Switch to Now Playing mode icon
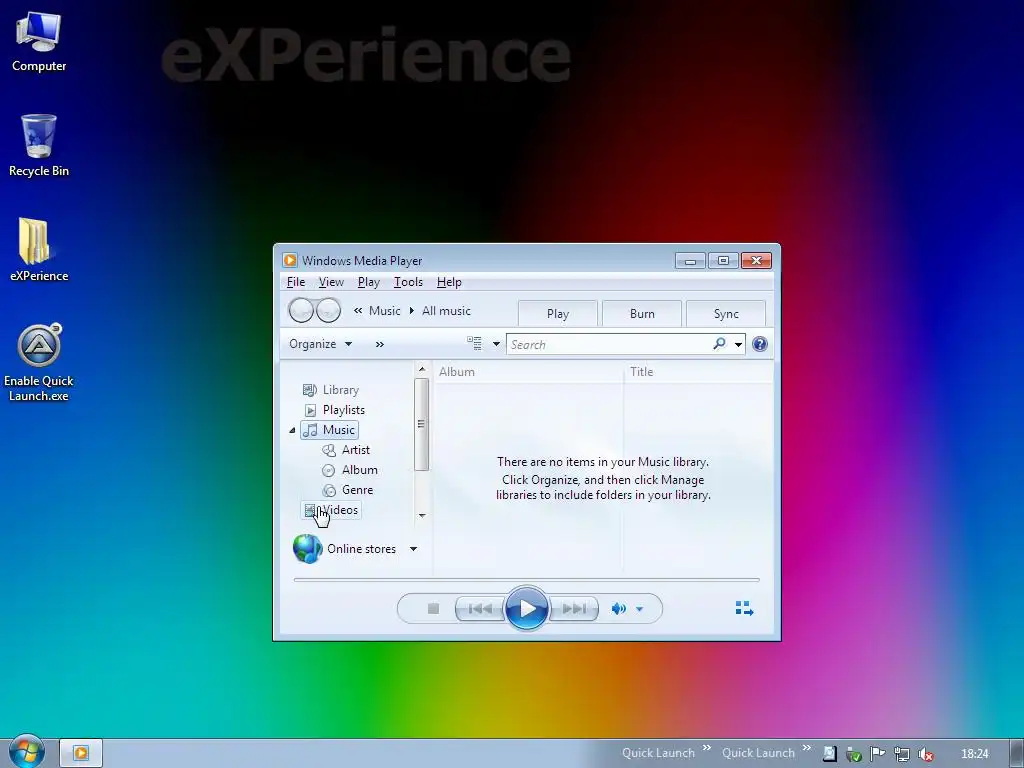1024x768 pixels. [744, 609]
